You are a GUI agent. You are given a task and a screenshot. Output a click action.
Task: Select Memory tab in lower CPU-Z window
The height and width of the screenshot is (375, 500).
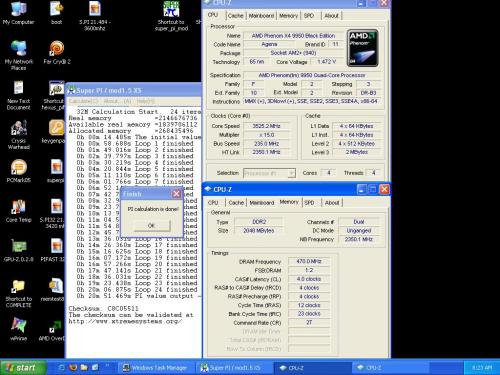(289, 202)
